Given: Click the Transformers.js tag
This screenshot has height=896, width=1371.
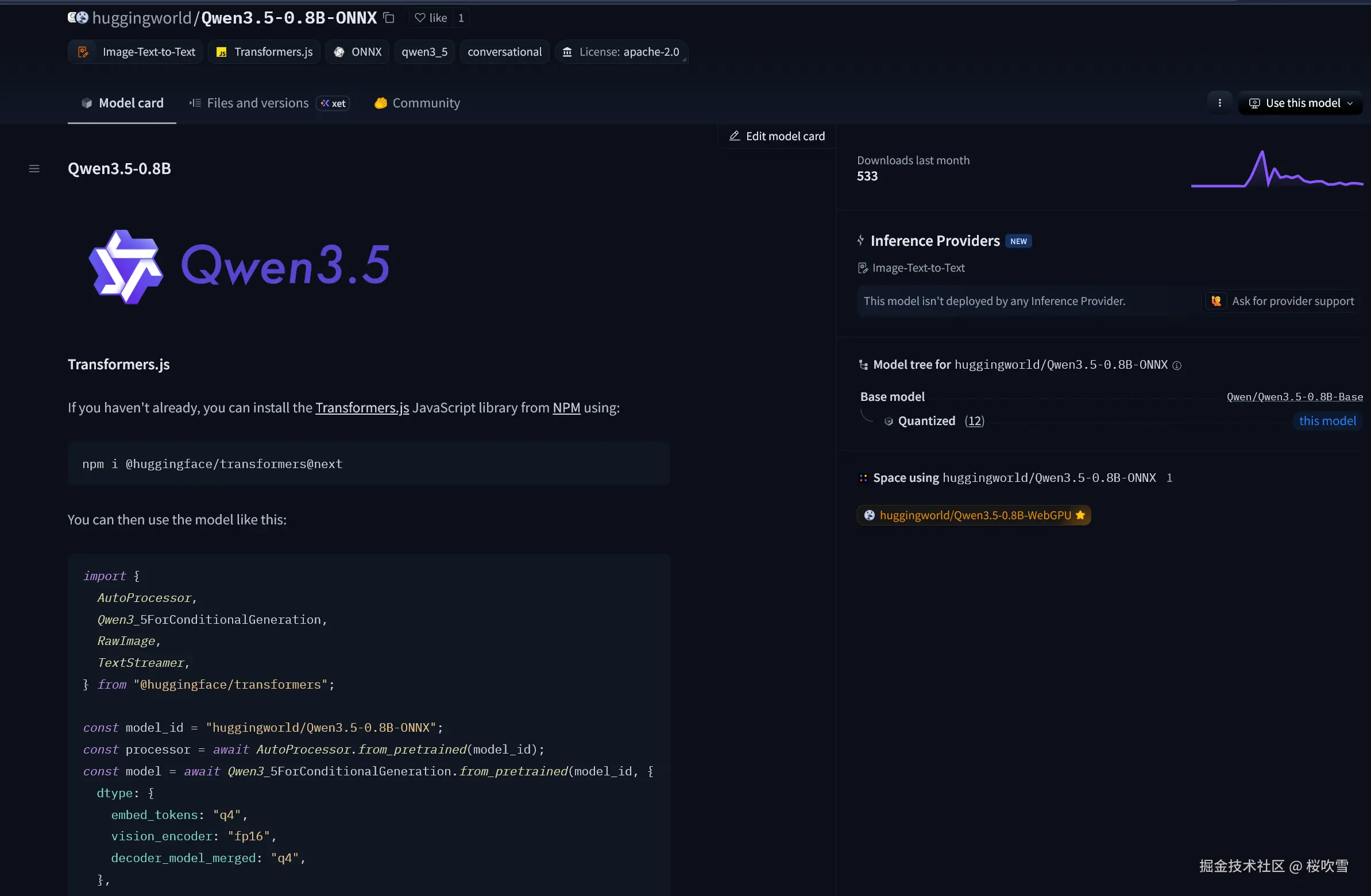Looking at the screenshot, I should pyautogui.click(x=264, y=52).
